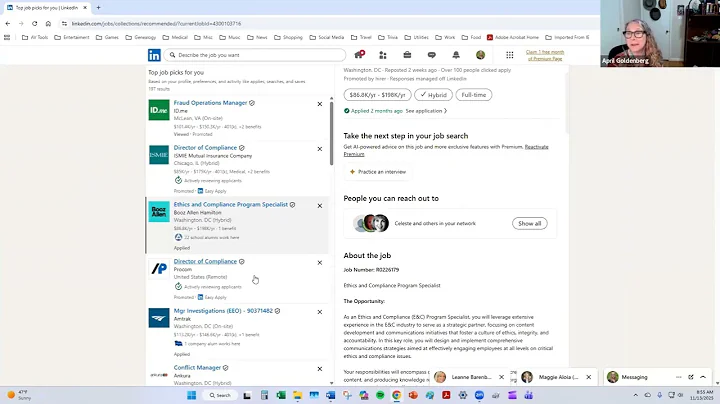720x404 pixels.
Task: Focus the 'Describe the job you want' search box
Action: (255, 55)
